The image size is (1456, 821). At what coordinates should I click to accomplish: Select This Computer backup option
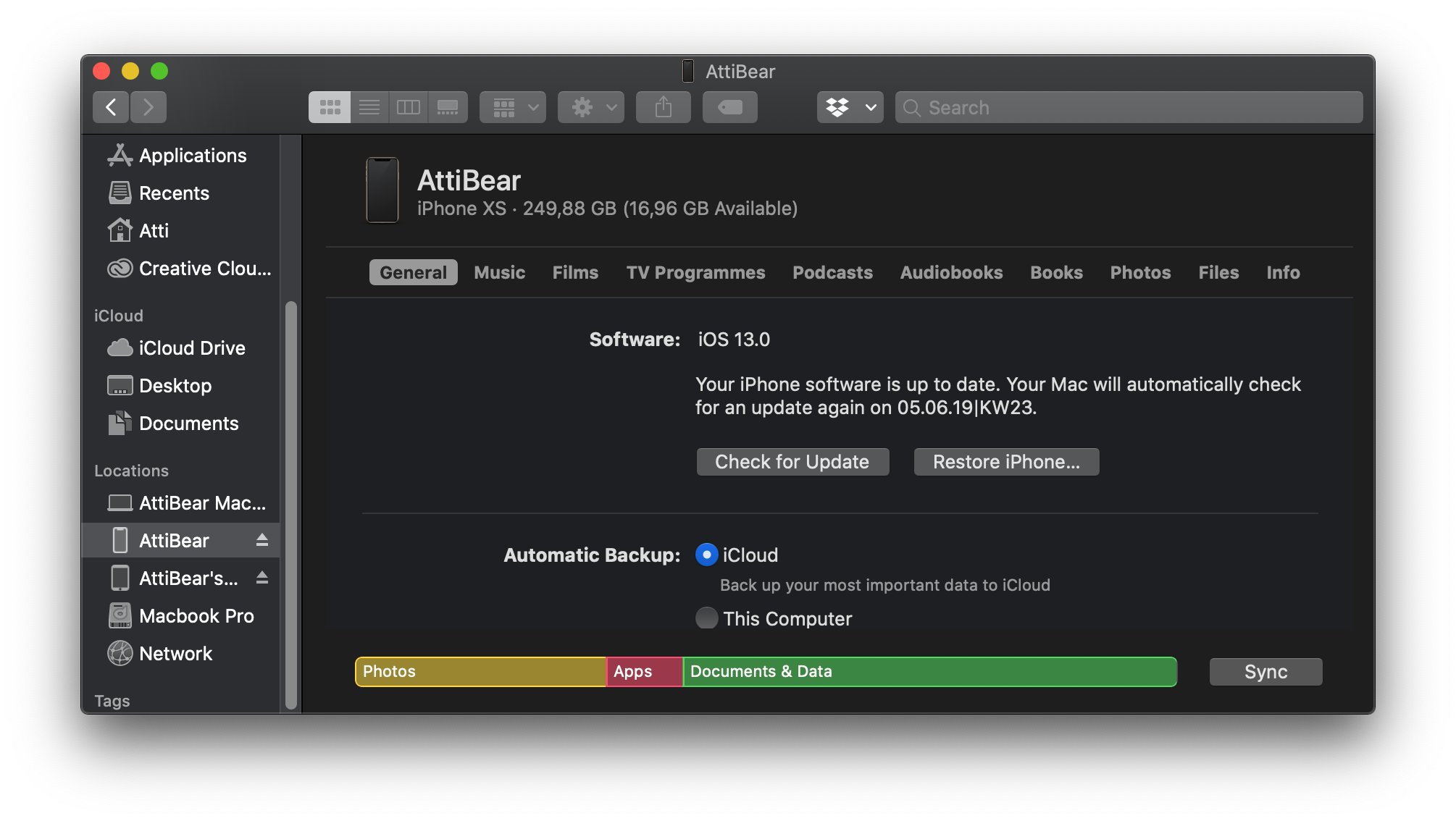[706, 618]
